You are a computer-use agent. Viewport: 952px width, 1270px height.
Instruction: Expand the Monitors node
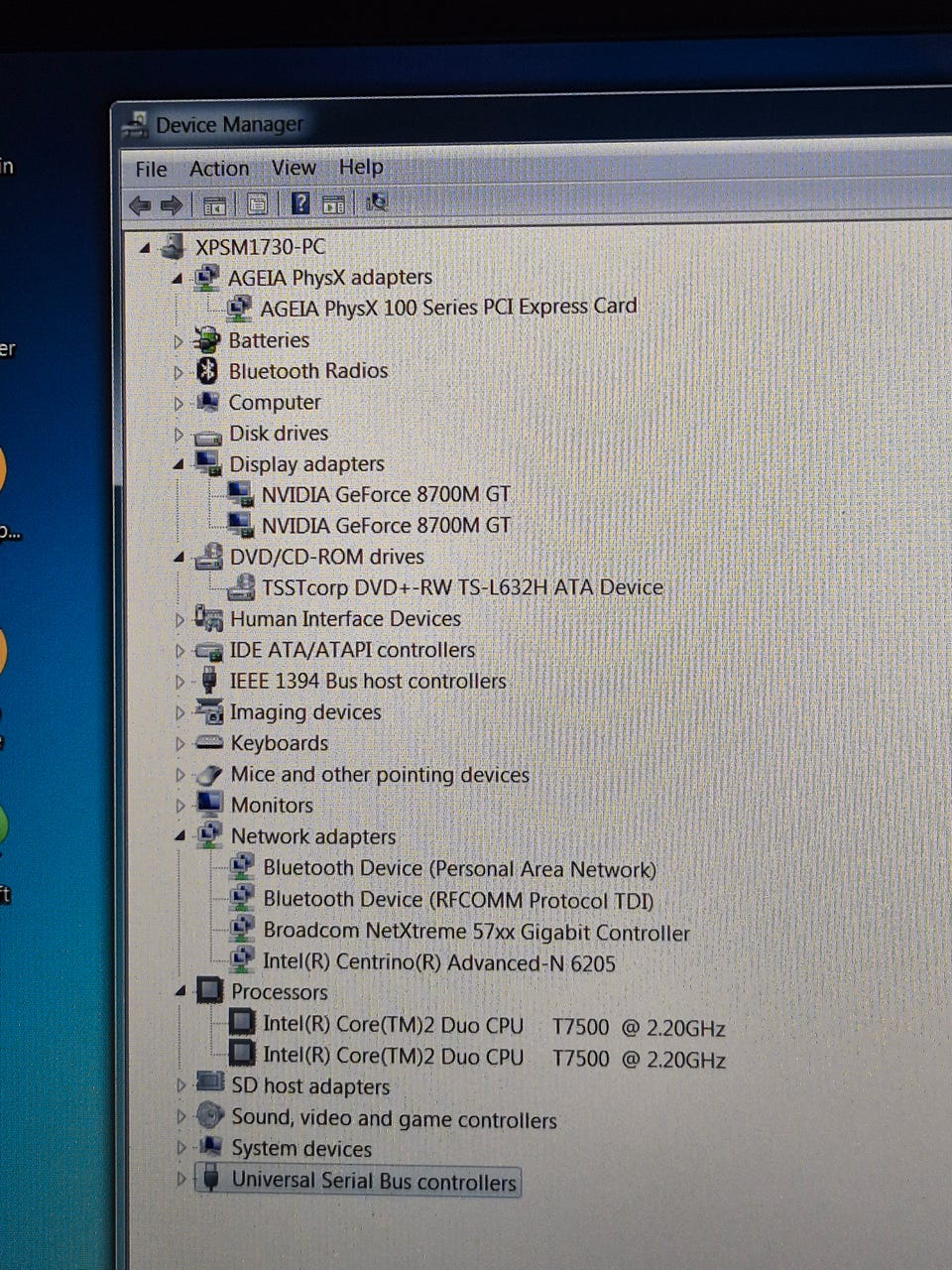[x=180, y=806]
